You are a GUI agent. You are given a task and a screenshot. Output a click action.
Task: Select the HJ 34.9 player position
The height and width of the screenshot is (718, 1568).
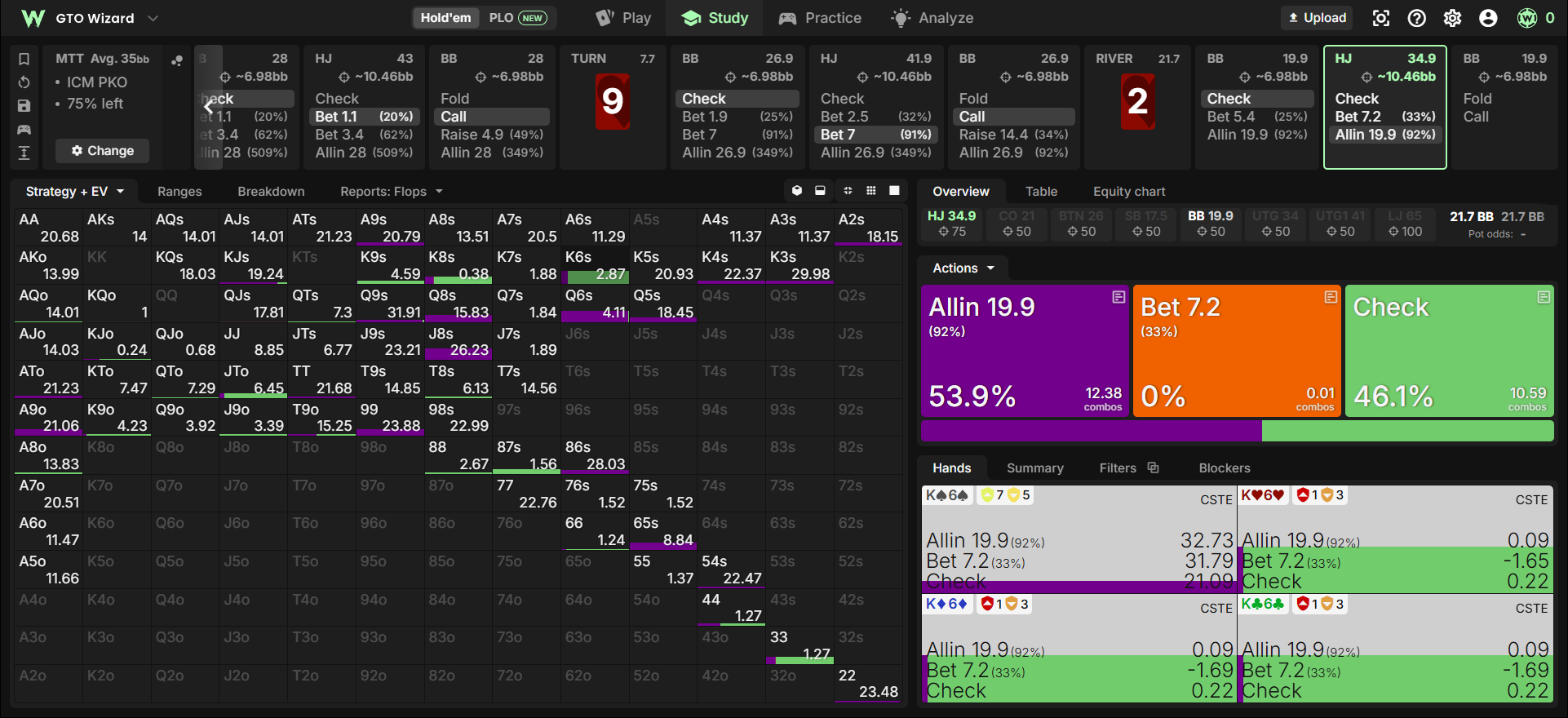pyautogui.click(x=952, y=224)
